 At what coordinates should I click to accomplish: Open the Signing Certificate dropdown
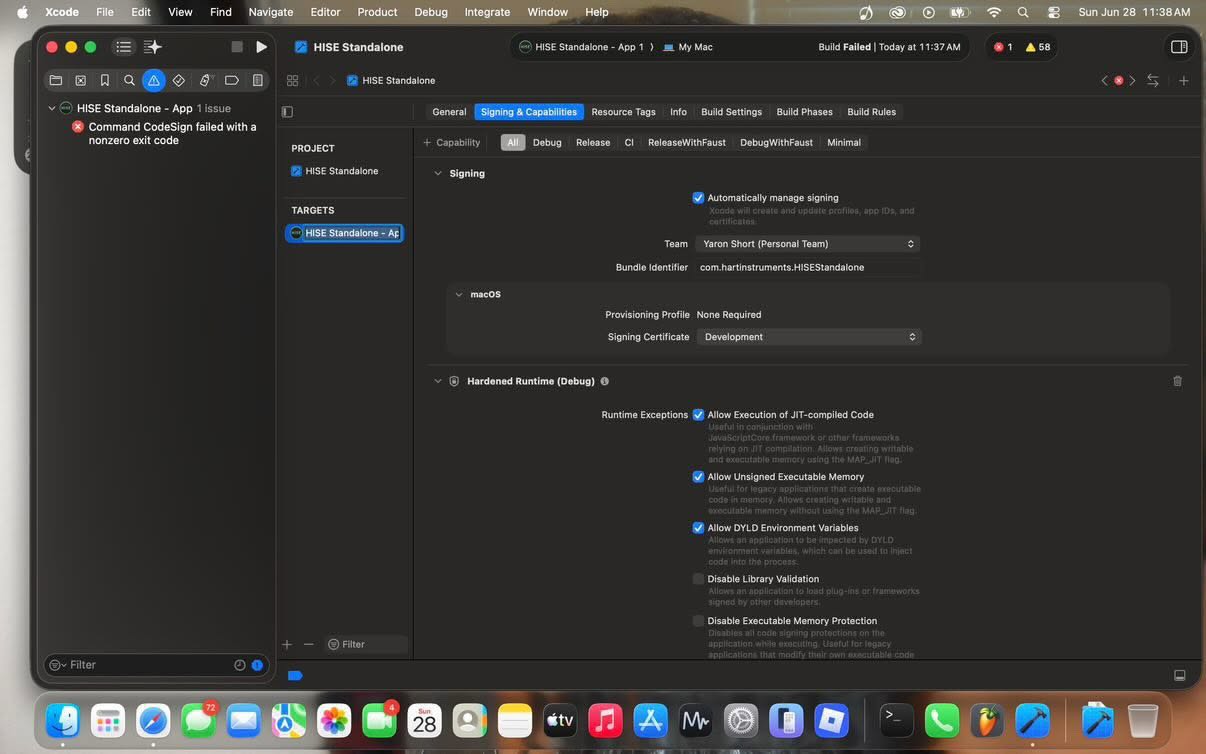point(808,337)
